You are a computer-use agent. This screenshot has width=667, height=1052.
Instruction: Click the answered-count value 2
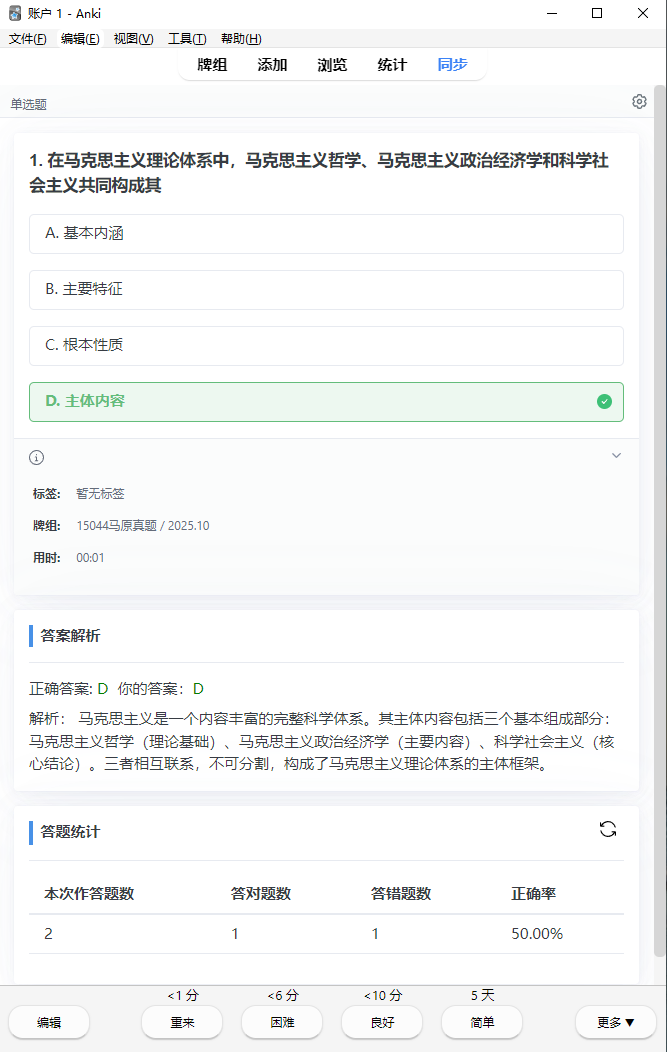tap(48, 934)
